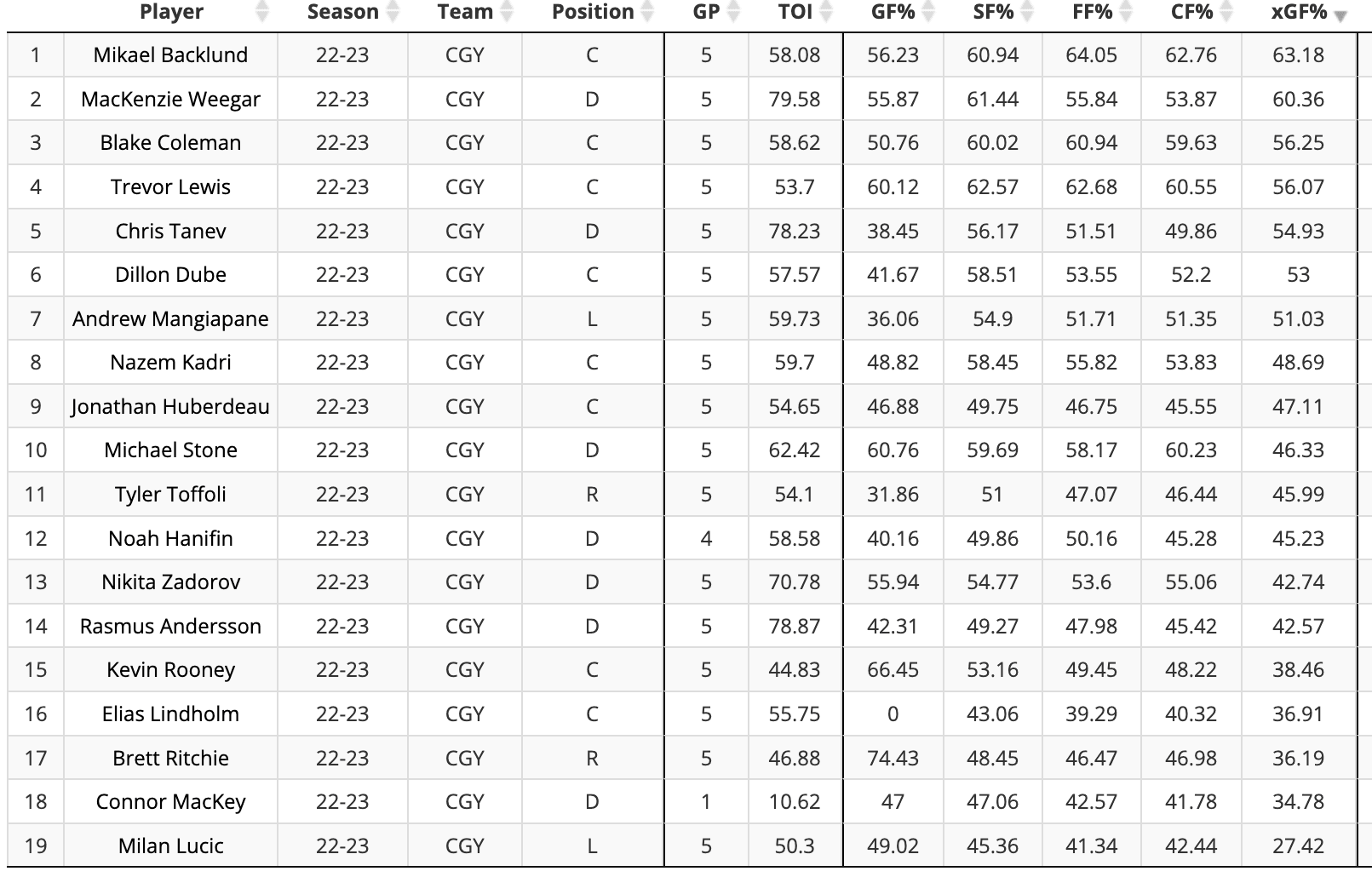The width and height of the screenshot is (1372, 877).
Task: Select Jonathan Huberdeau row name
Action: (x=170, y=407)
